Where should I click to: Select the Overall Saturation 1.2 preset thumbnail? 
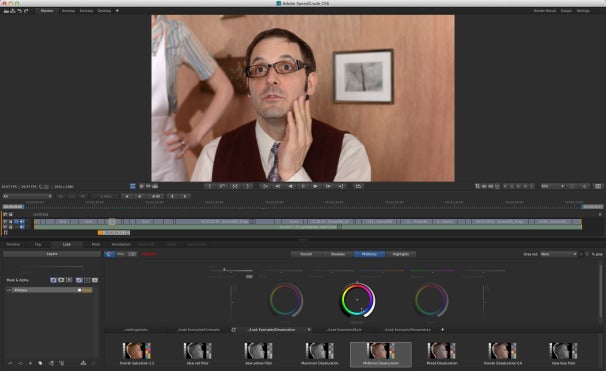coord(137,351)
